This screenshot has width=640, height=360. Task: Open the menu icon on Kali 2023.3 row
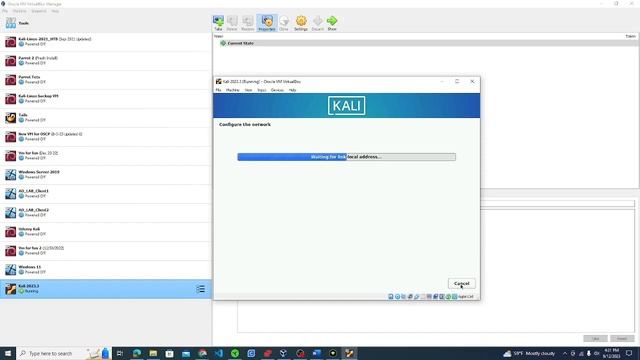[200, 289]
